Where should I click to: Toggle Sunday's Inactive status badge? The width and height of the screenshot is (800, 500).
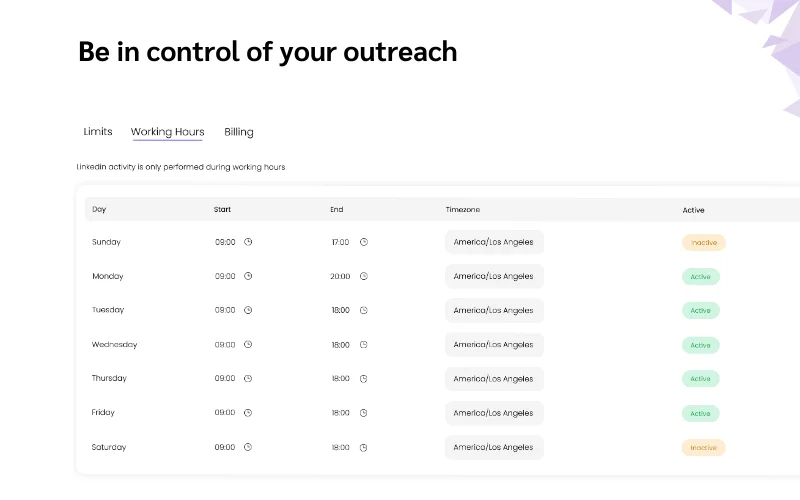pos(704,242)
